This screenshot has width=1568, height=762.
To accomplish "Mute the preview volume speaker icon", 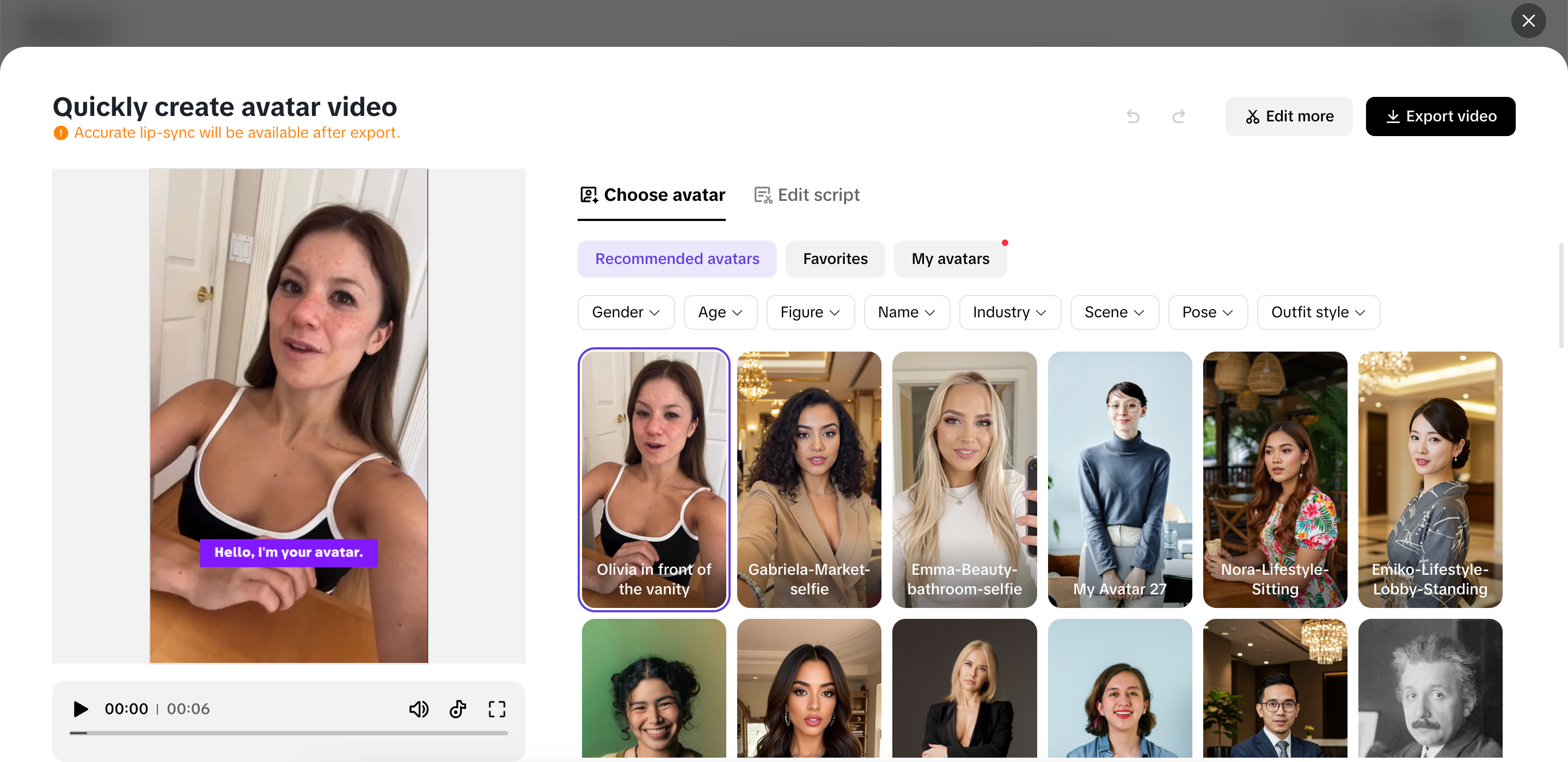I will click(x=418, y=709).
